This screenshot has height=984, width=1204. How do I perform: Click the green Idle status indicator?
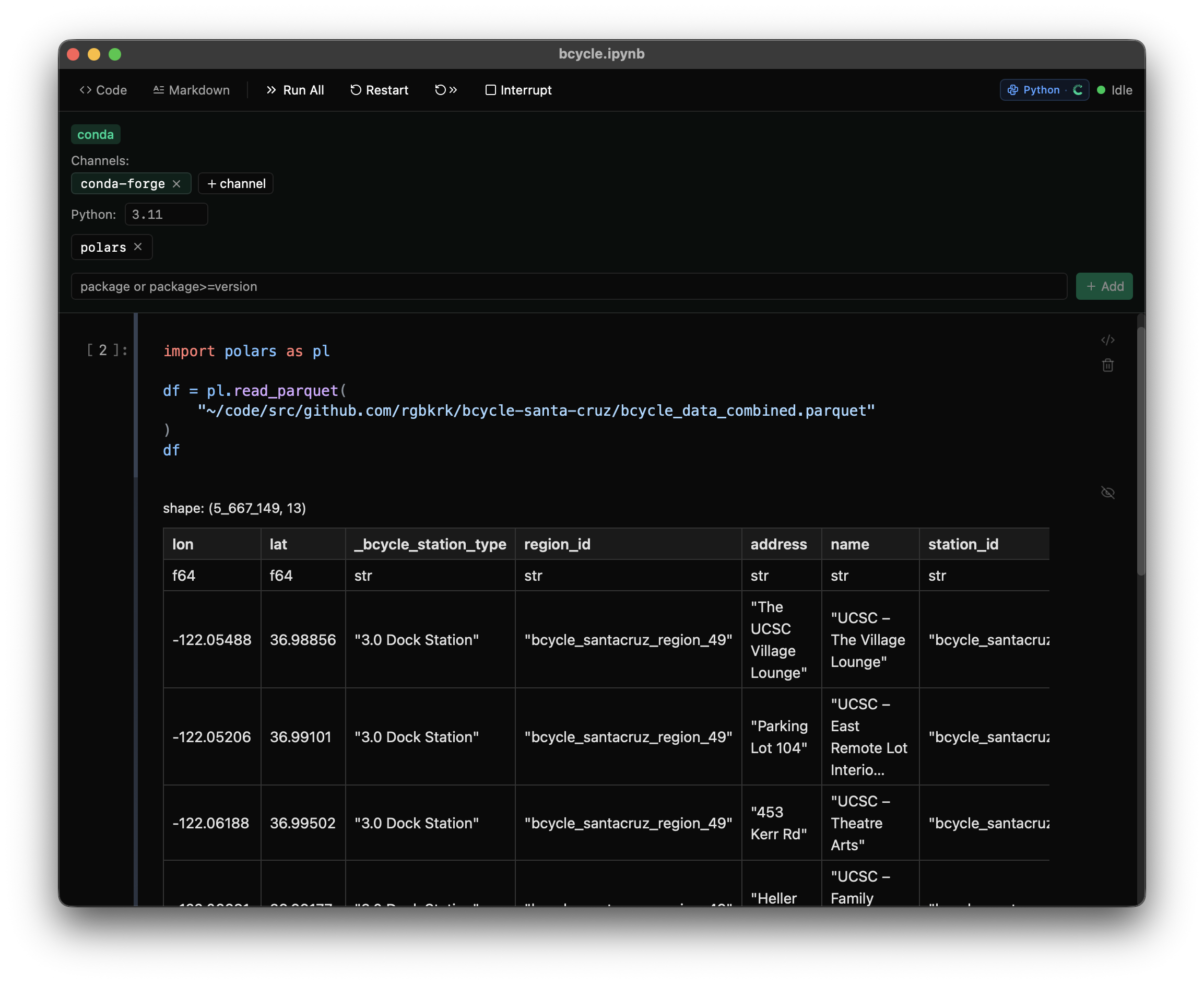click(1102, 89)
